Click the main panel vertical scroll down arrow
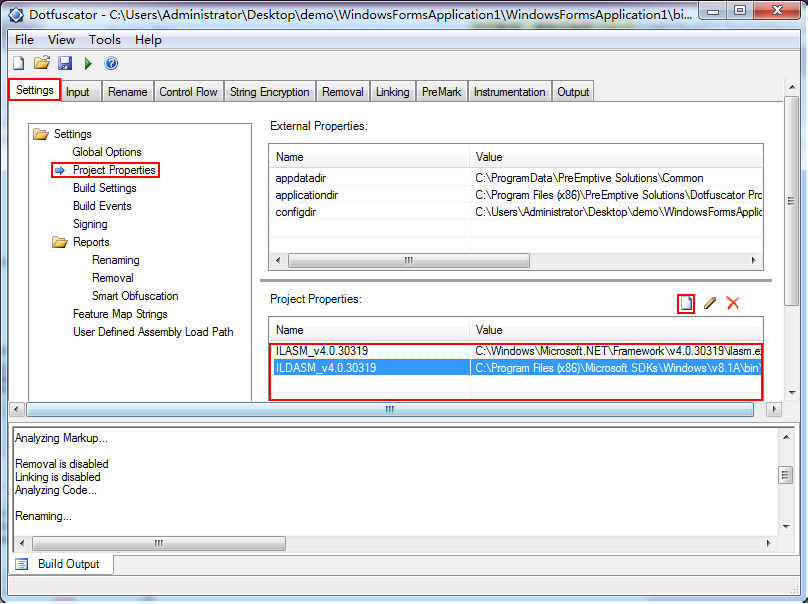Viewport: 808px width, 604px height. click(792, 393)
